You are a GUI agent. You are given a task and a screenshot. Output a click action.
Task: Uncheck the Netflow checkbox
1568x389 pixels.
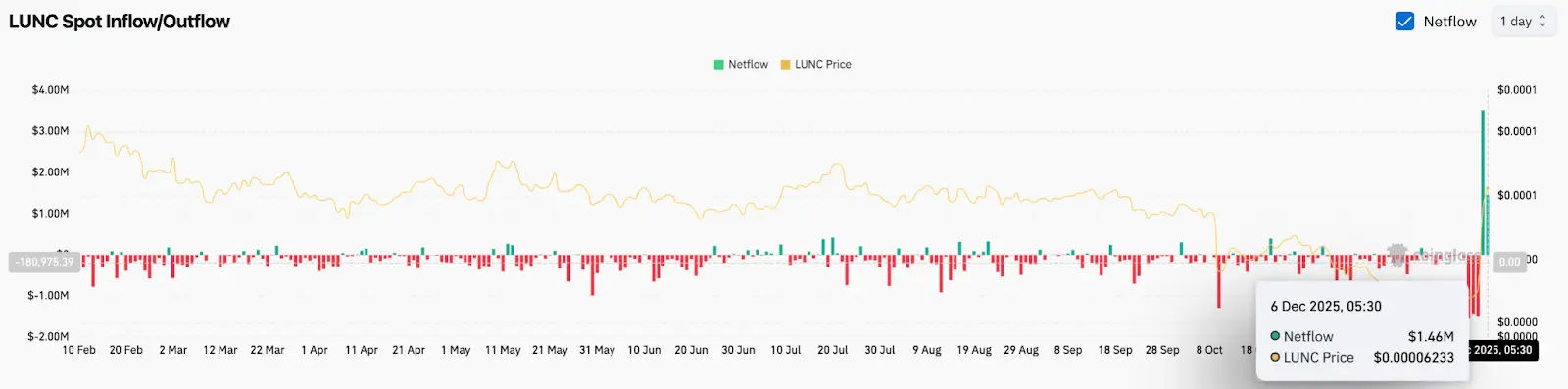click(x=1404, y=21)
